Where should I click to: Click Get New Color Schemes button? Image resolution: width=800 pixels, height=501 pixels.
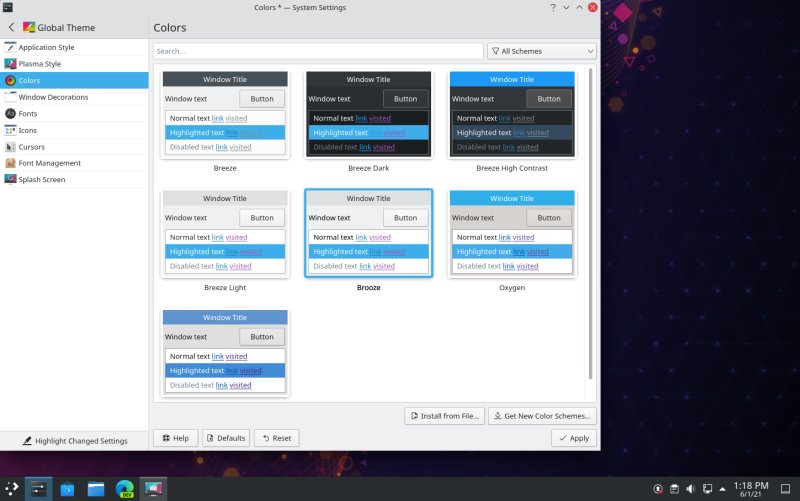pyautogui.click(x=542, y=416)
